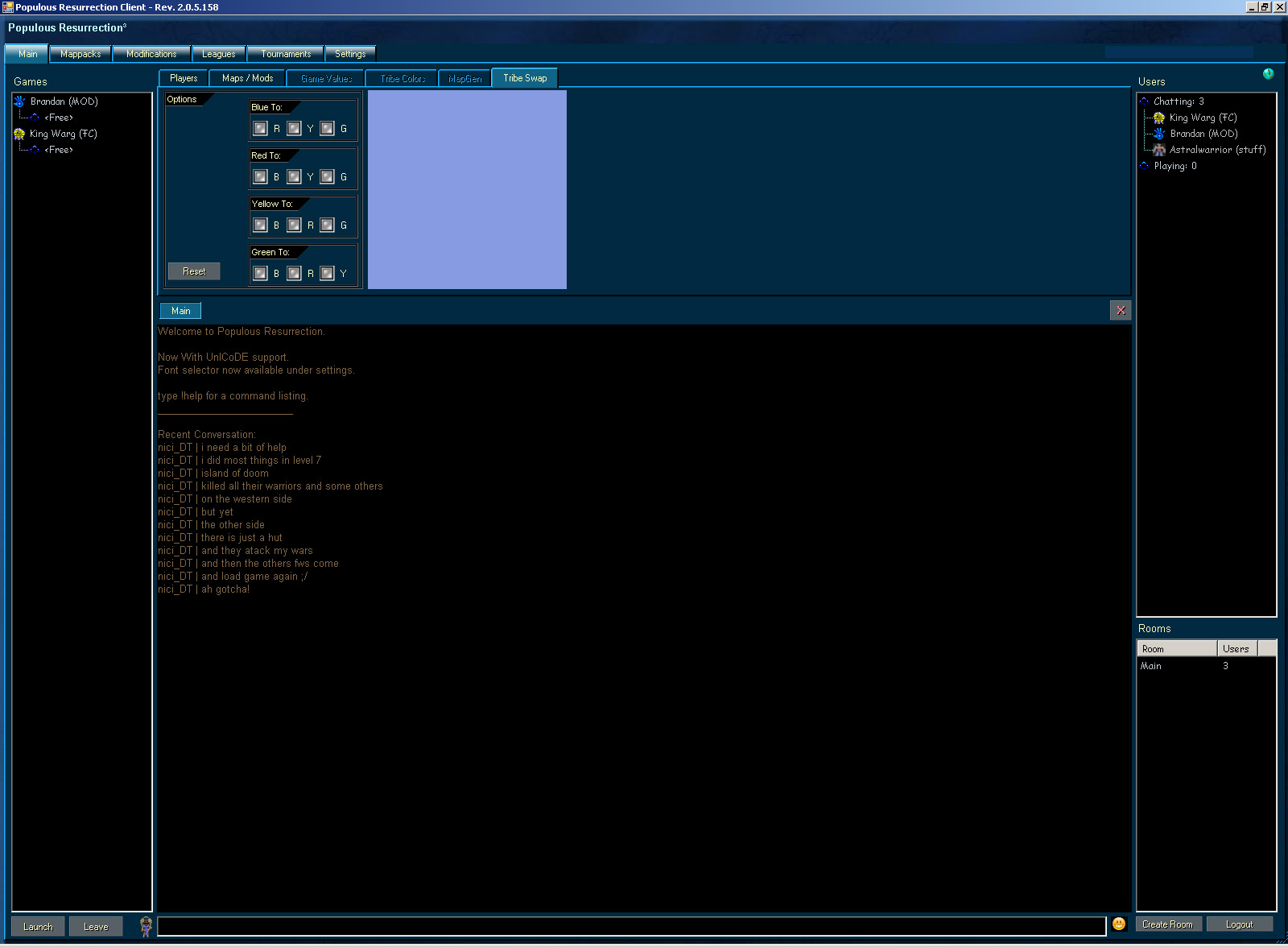Toggle Red To G checkbox
Viewport: 1288px width, 947px height.
click(328, 176)
